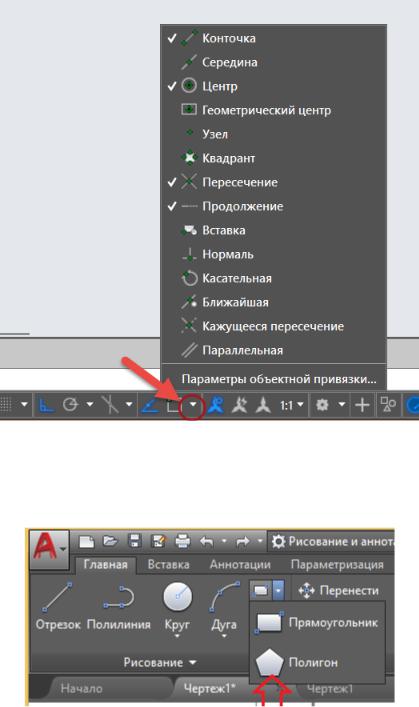Open the Undo history dropdown arrow
The width and height of the screenshot is (419, 707).
[x=224, y=541]
